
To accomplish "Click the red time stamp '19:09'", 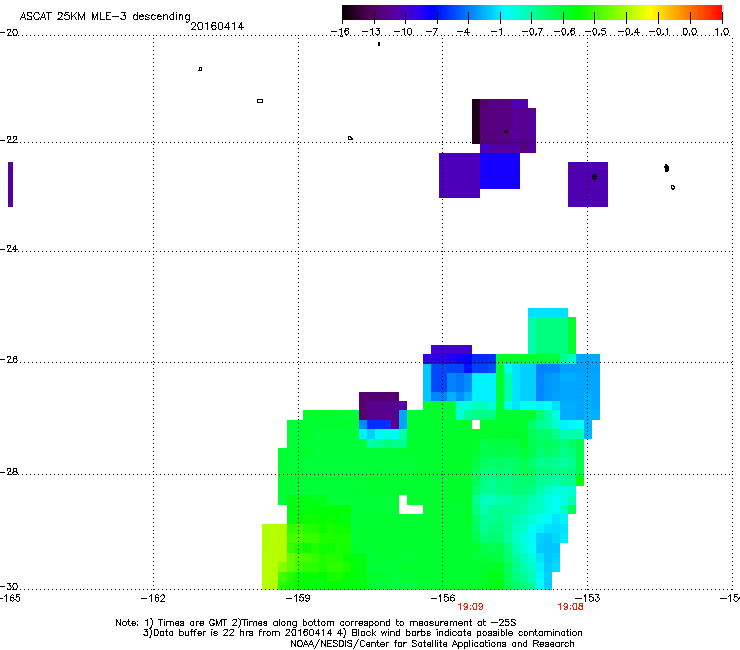I will (471, 607).
